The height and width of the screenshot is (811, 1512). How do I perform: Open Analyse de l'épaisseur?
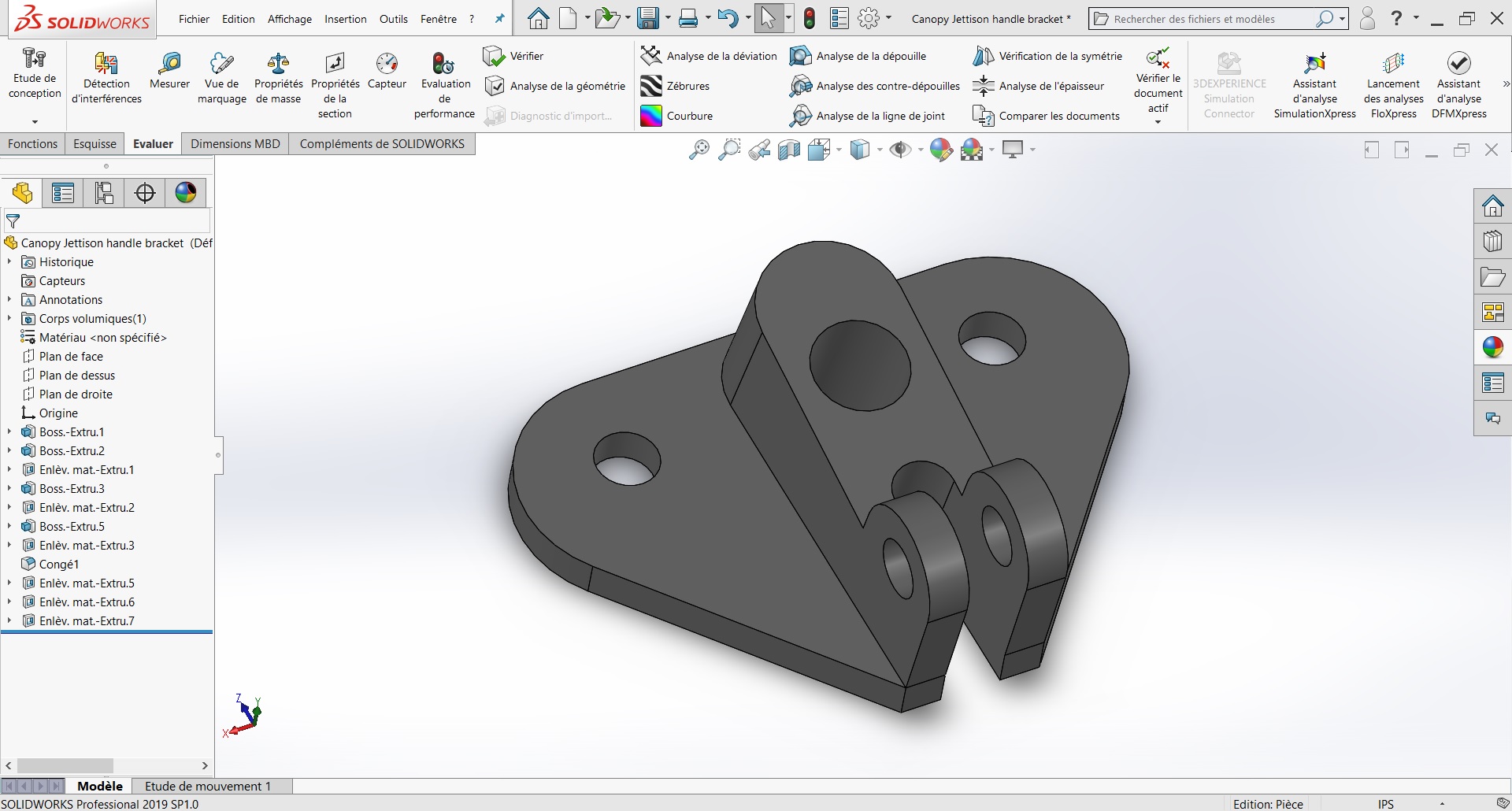pos(1038,86)
